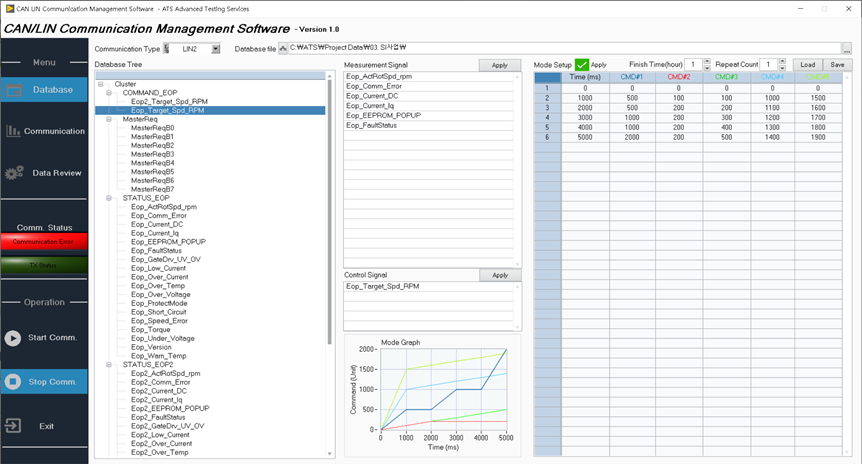
Task: Select Eop_Comm_Error in Measurement Signal list
Action: [429, 86]
